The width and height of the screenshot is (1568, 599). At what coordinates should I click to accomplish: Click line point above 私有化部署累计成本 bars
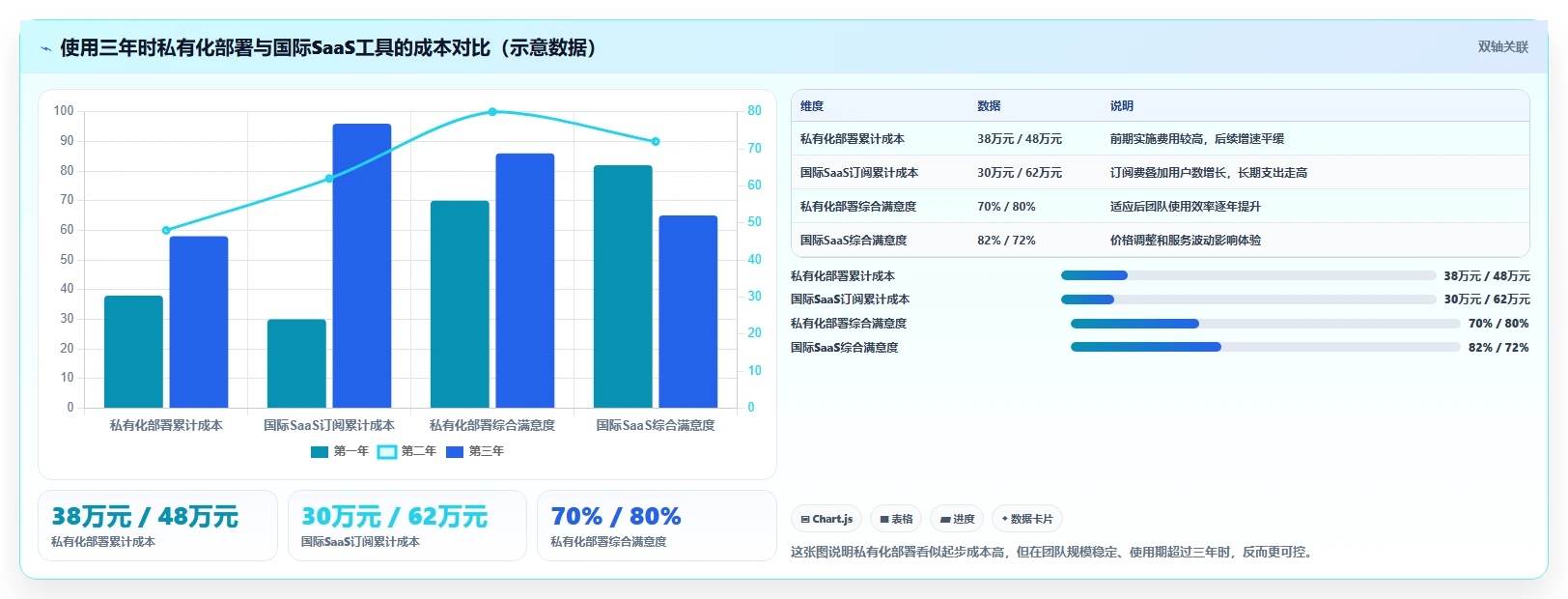(x=166, y=230)
